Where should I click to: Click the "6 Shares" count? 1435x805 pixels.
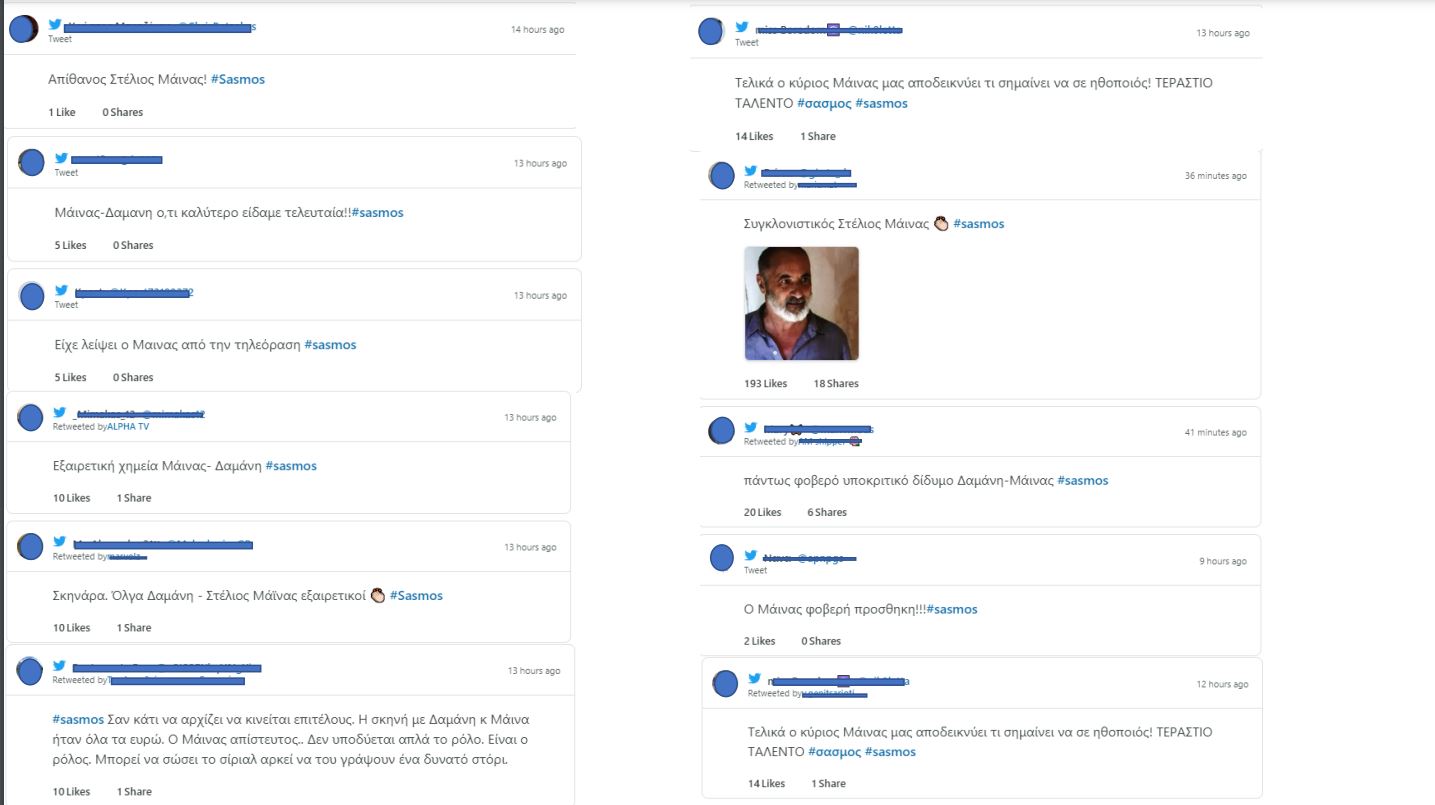[x=827, y=512]
